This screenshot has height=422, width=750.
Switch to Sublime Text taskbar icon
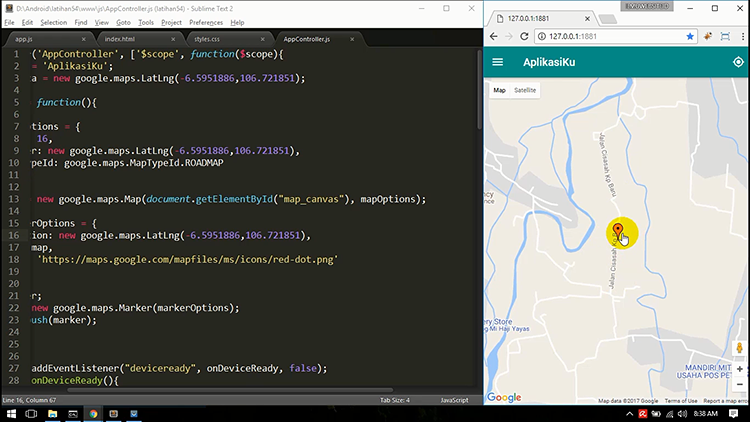tap(114, 413)
